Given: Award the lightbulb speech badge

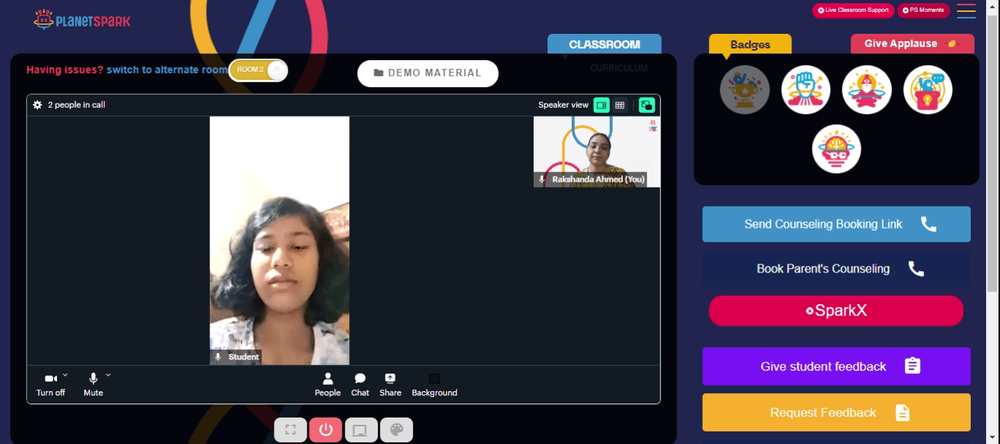Looking at the screenshot, I should (928, 90).
